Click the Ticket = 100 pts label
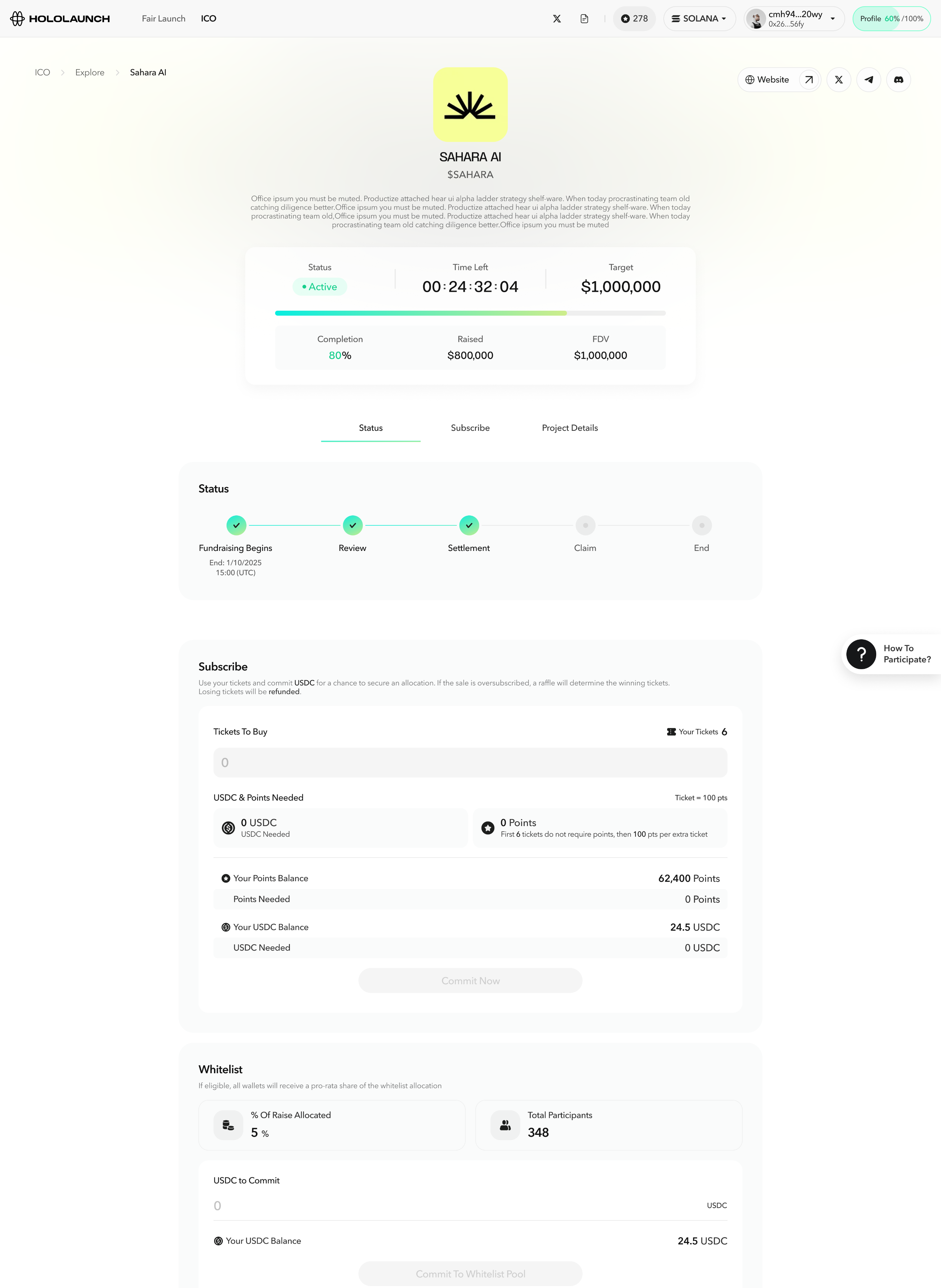The width and height of the screenshot is (941, 1288). click(701, 797)
